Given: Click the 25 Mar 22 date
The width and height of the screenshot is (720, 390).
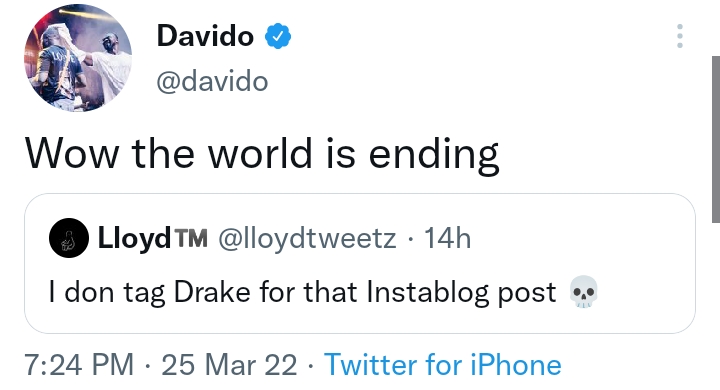Looking at the screenshot, I should click(x=229, y=365).
